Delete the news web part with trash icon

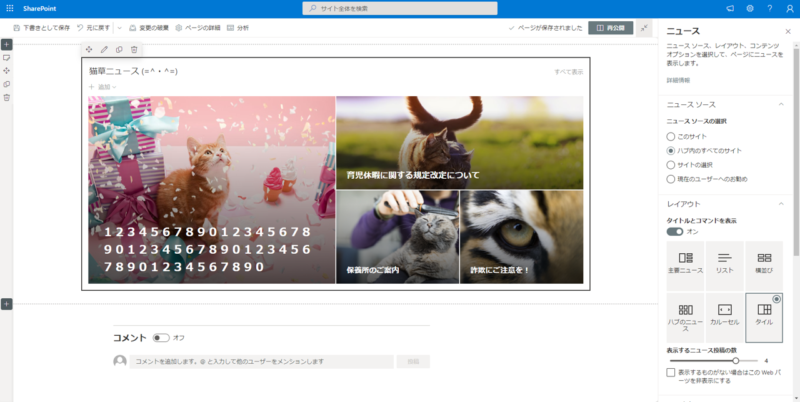point(134,49)
